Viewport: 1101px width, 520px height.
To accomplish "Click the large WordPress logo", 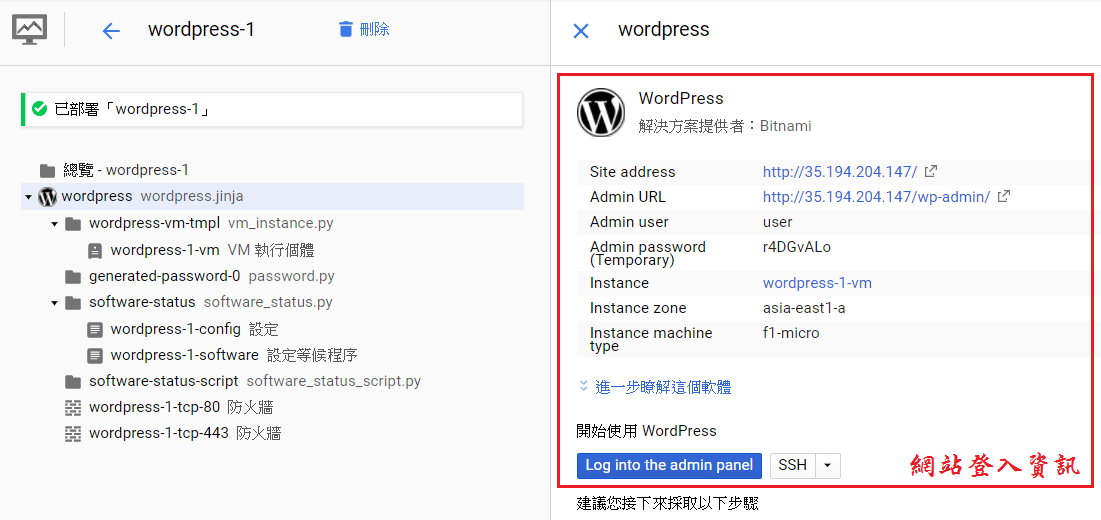I will pyautogui.click(x=600, y=113).
